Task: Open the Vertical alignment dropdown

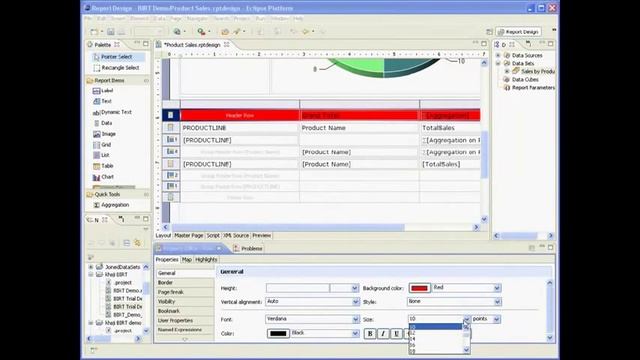Action: coord(355,302)
